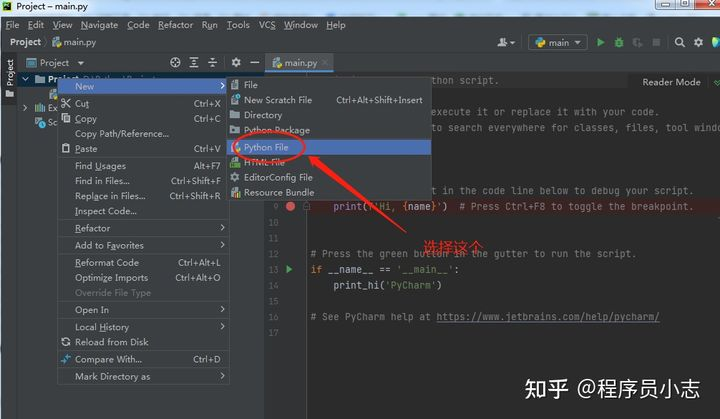Choose File in the New submenu
Image resolution: width=720 pixels, height=419 pixels.
329,85
